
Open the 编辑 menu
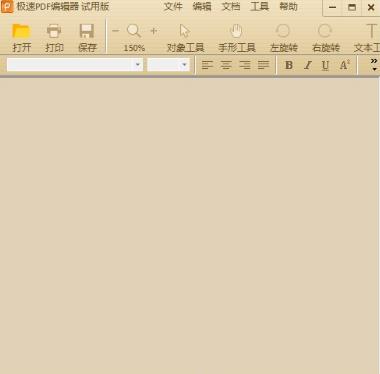pos(202,7)
